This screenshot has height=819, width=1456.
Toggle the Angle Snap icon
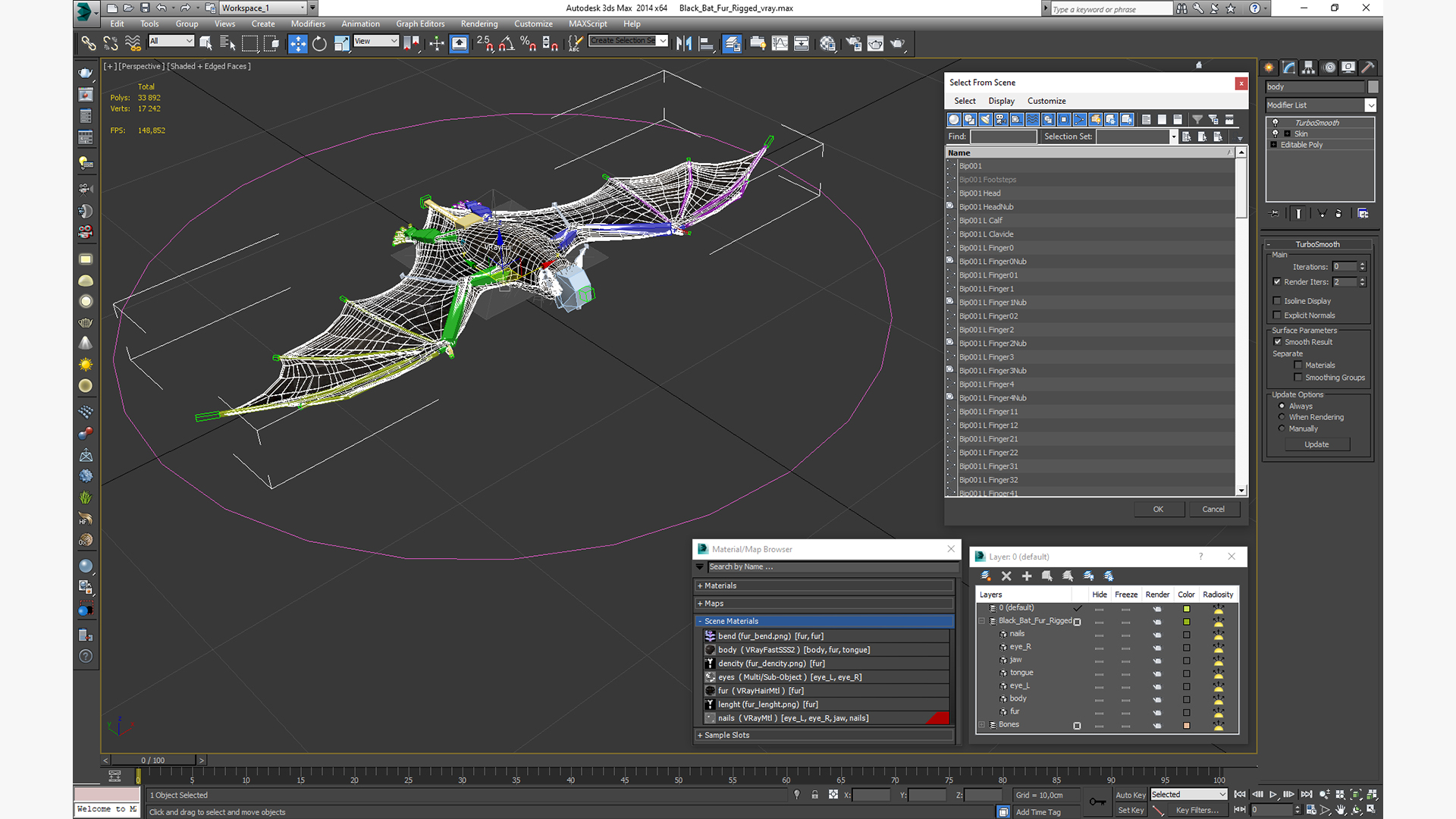click(x=507, y=43)
